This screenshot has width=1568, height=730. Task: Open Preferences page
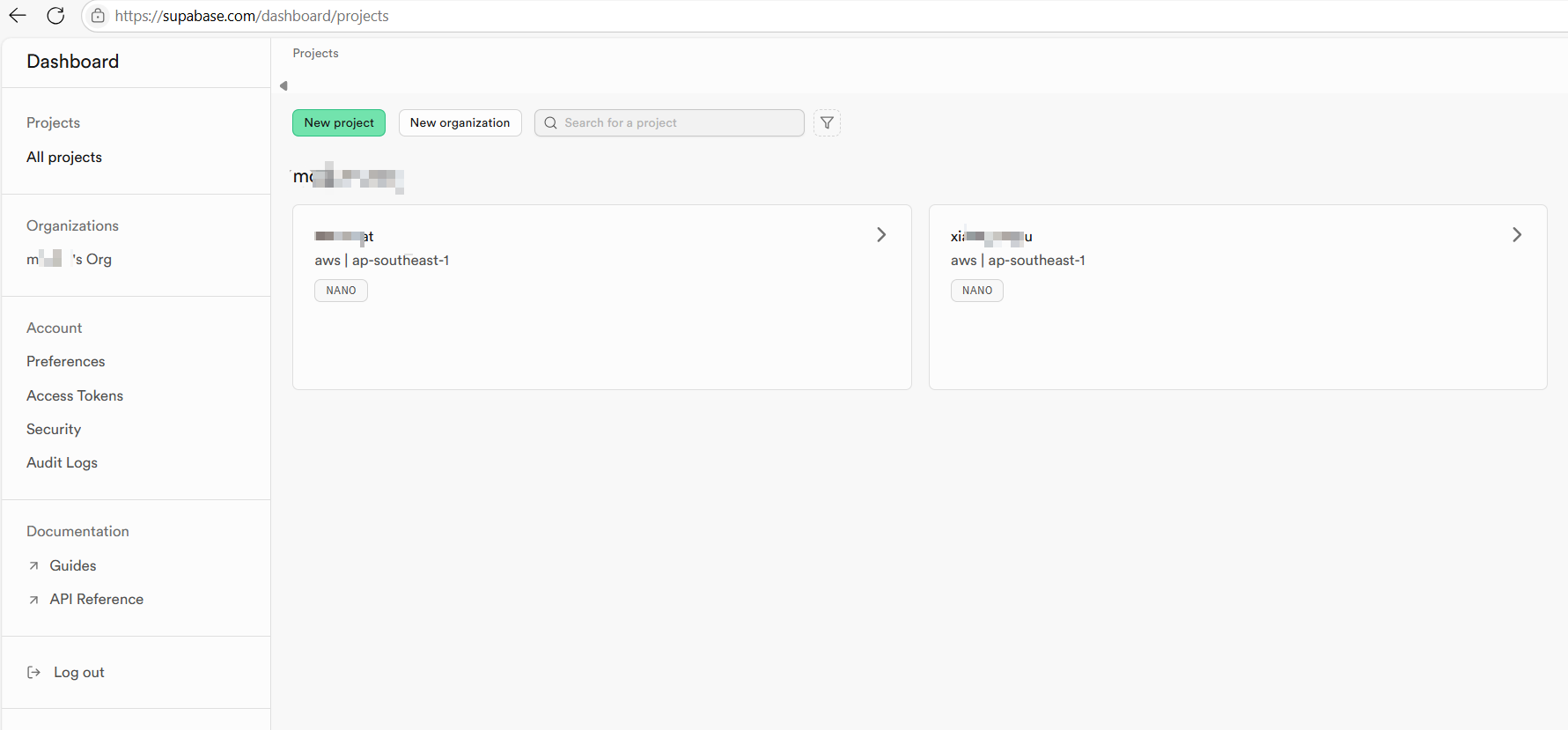(x=66, y=361)
